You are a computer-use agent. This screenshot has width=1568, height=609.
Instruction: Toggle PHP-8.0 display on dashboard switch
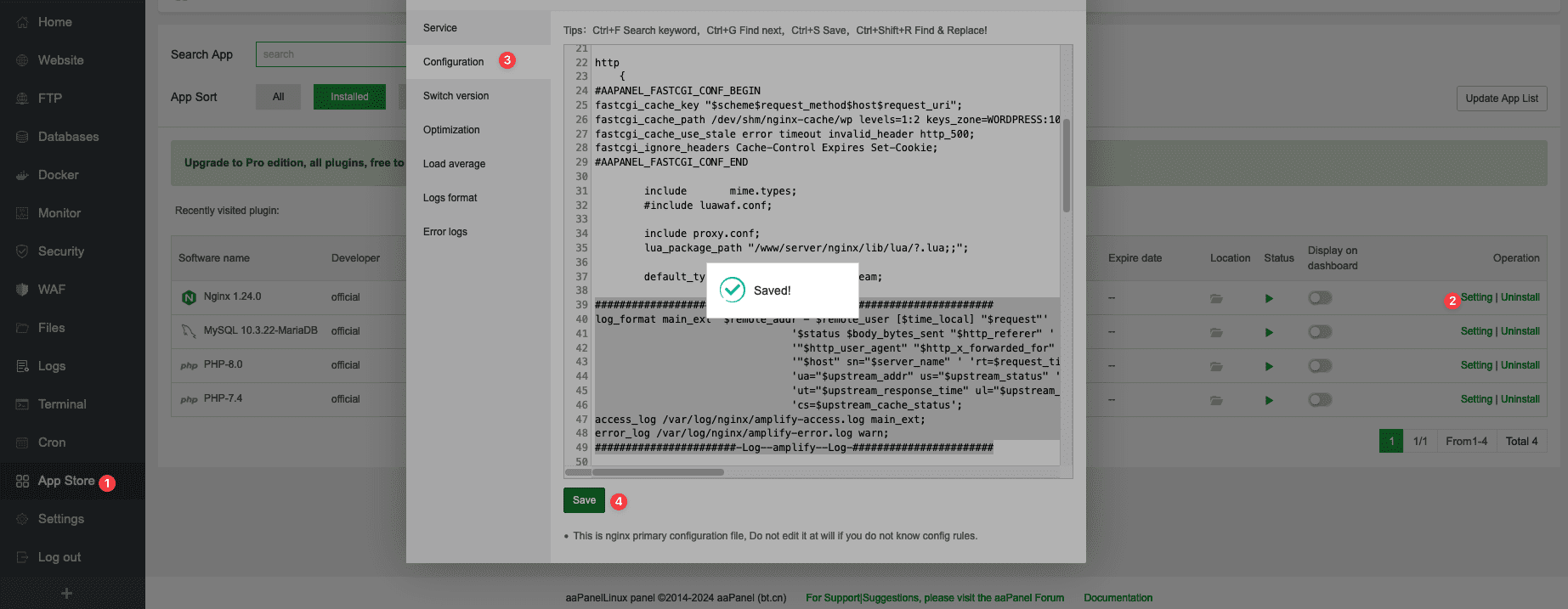(1320, 366)
